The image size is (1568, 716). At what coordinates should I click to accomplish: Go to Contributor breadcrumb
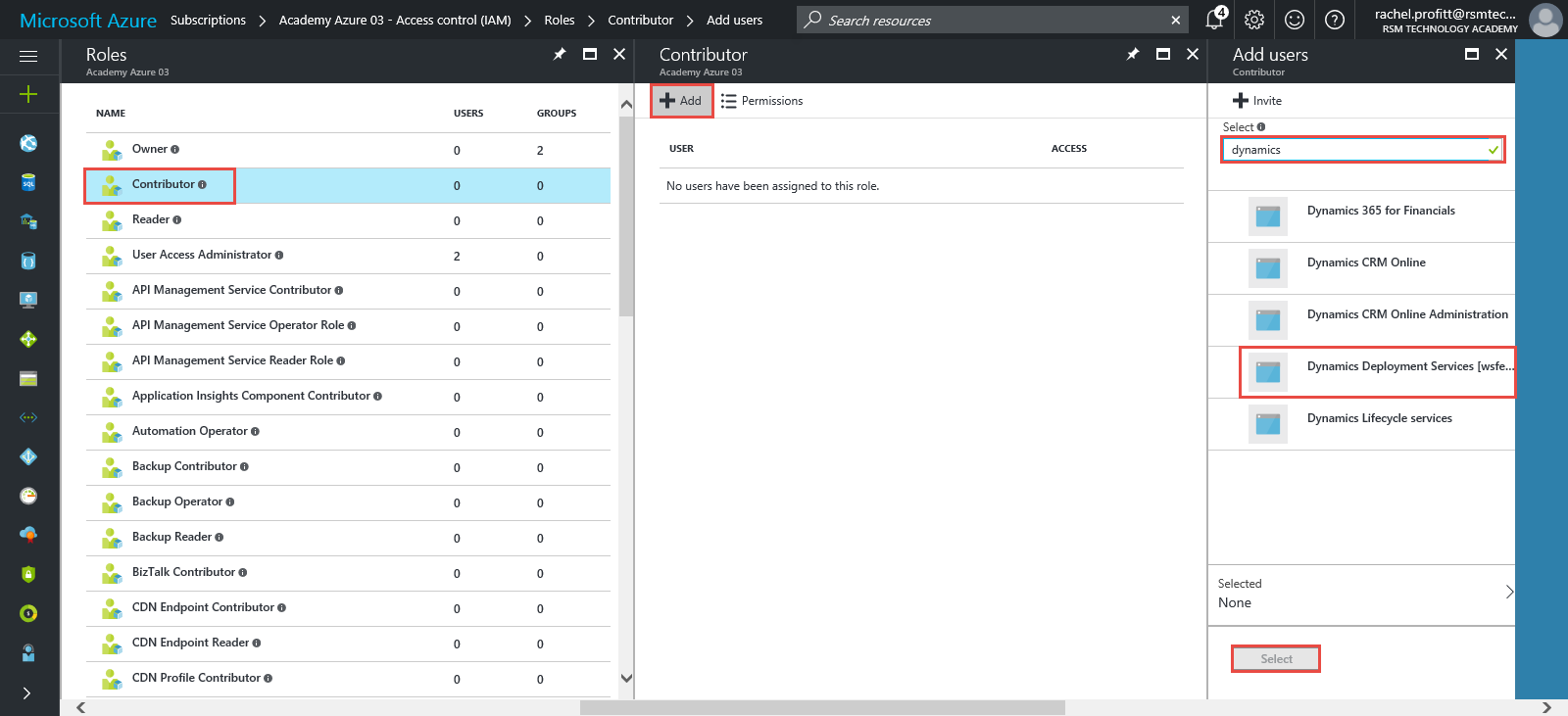point(640,20)
